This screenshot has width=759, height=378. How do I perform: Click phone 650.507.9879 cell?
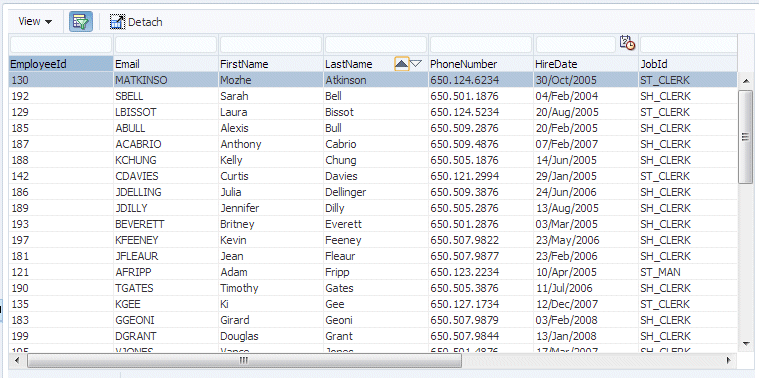click(x=481, y=320)
